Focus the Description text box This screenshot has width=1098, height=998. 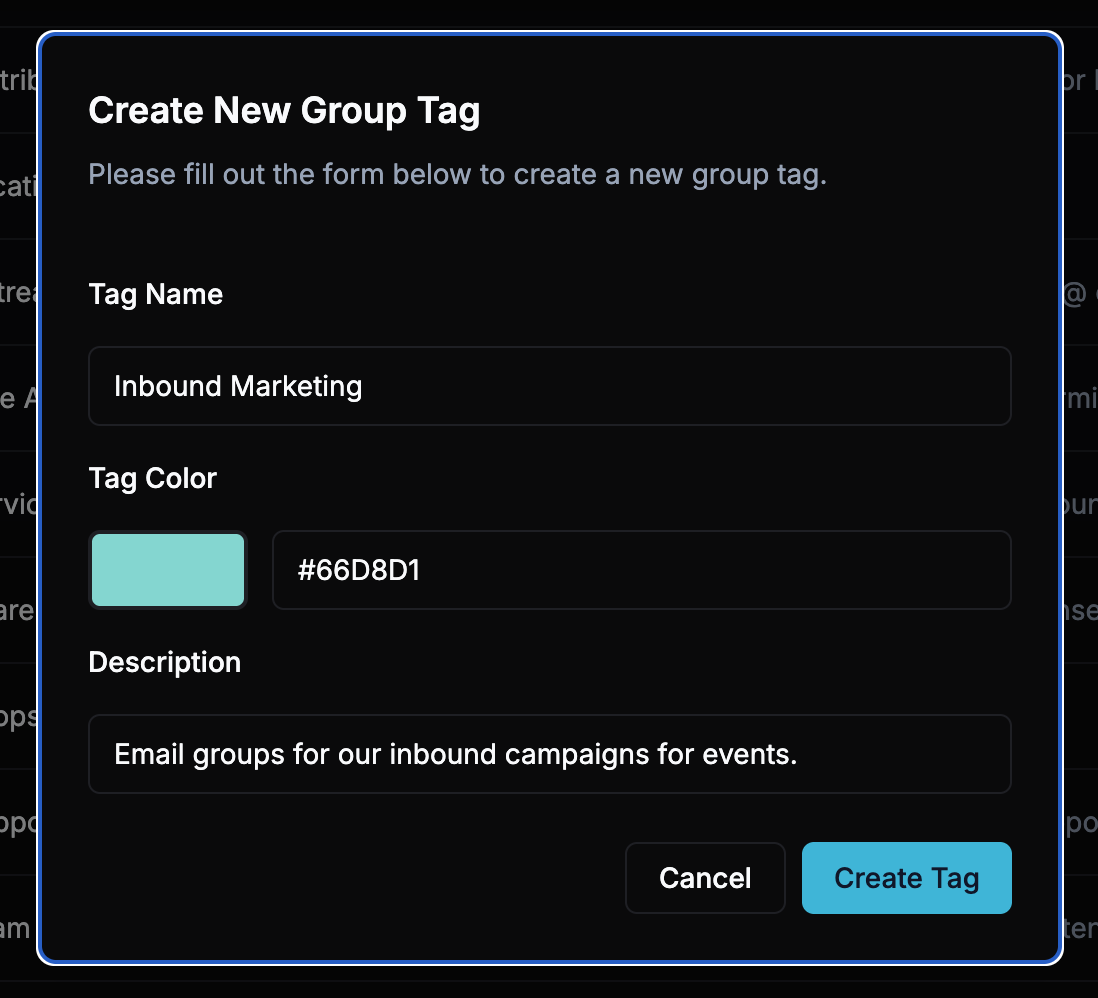pos(550,754)
